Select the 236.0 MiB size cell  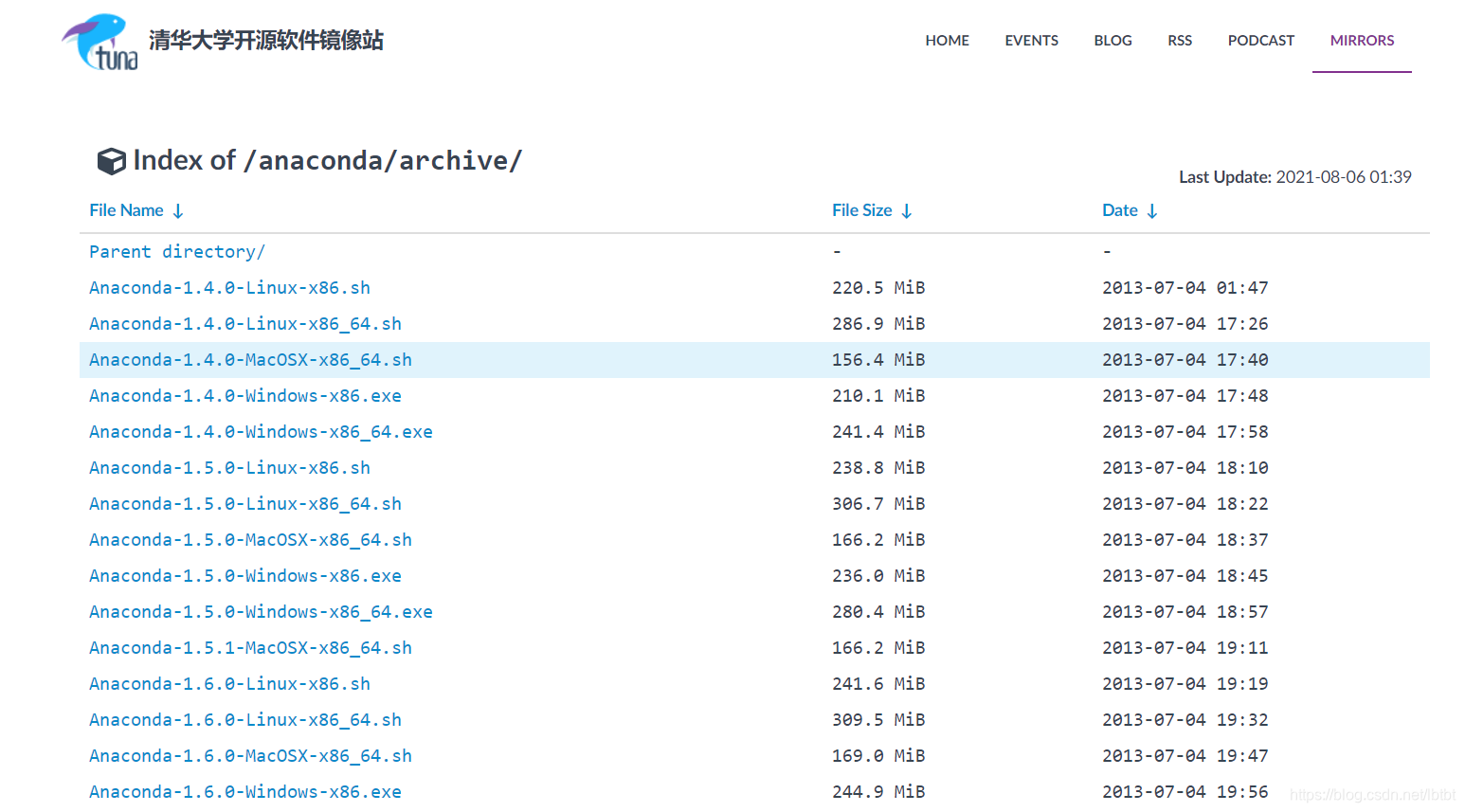[x=878, y=576]
